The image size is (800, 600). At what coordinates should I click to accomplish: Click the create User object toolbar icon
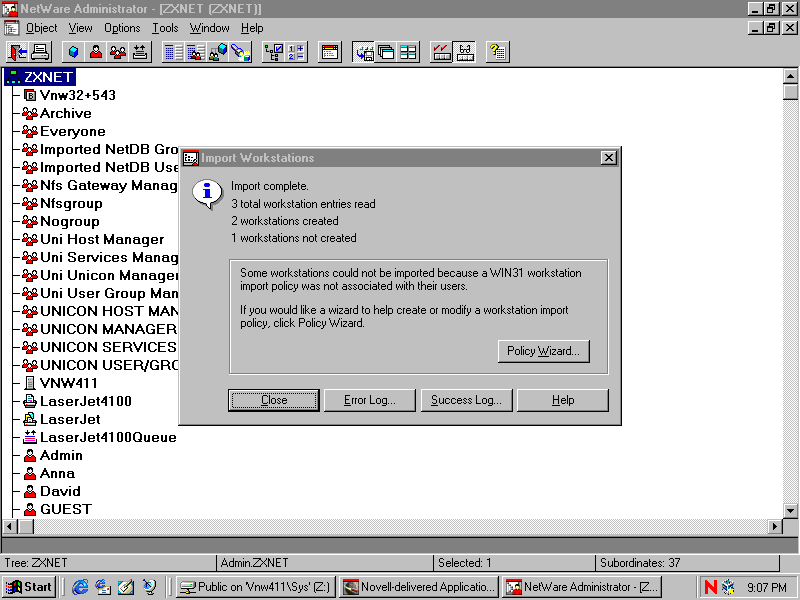pyautogui.click(x=95, y=52)
